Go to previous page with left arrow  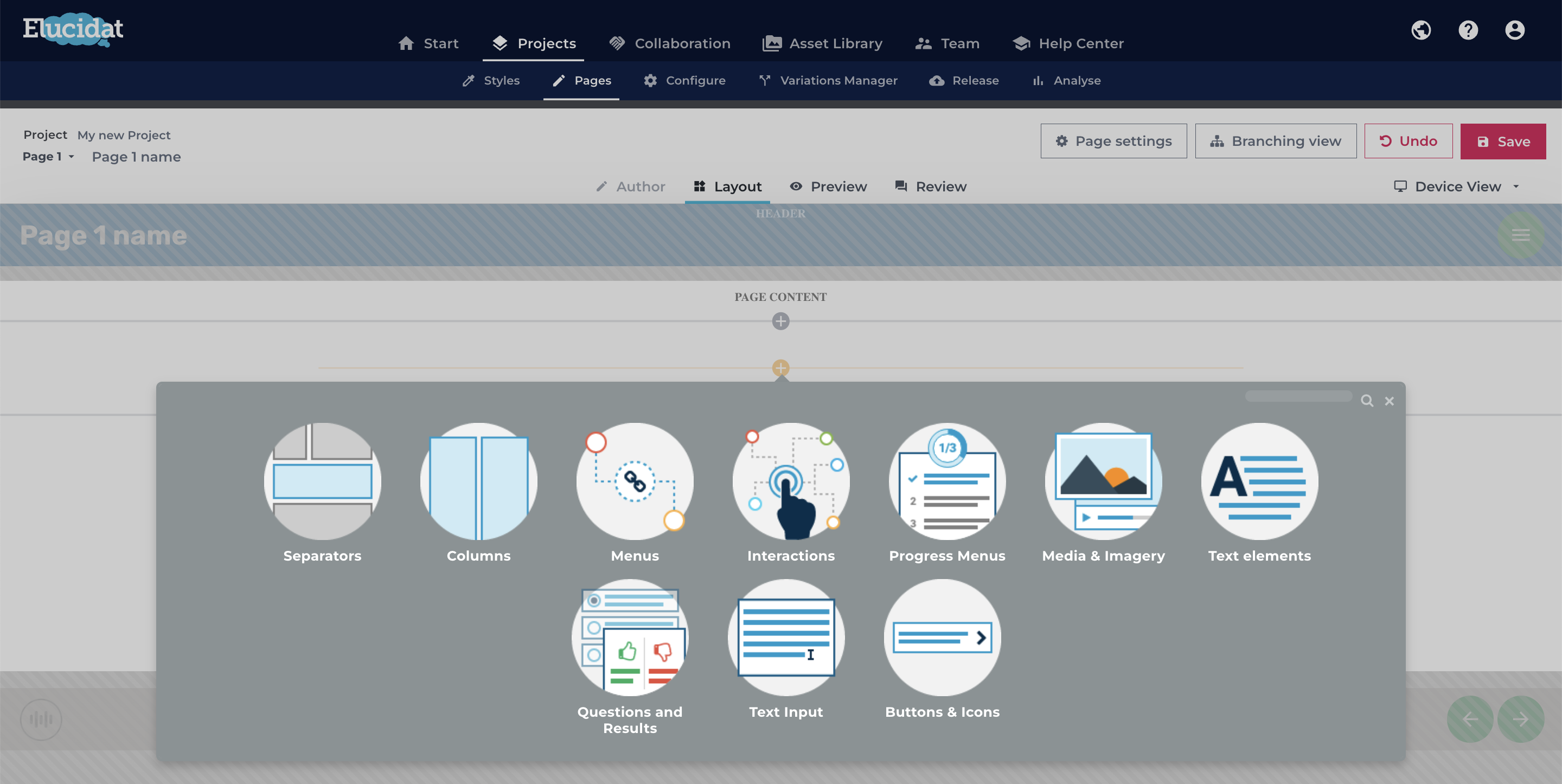(1470, 719)
